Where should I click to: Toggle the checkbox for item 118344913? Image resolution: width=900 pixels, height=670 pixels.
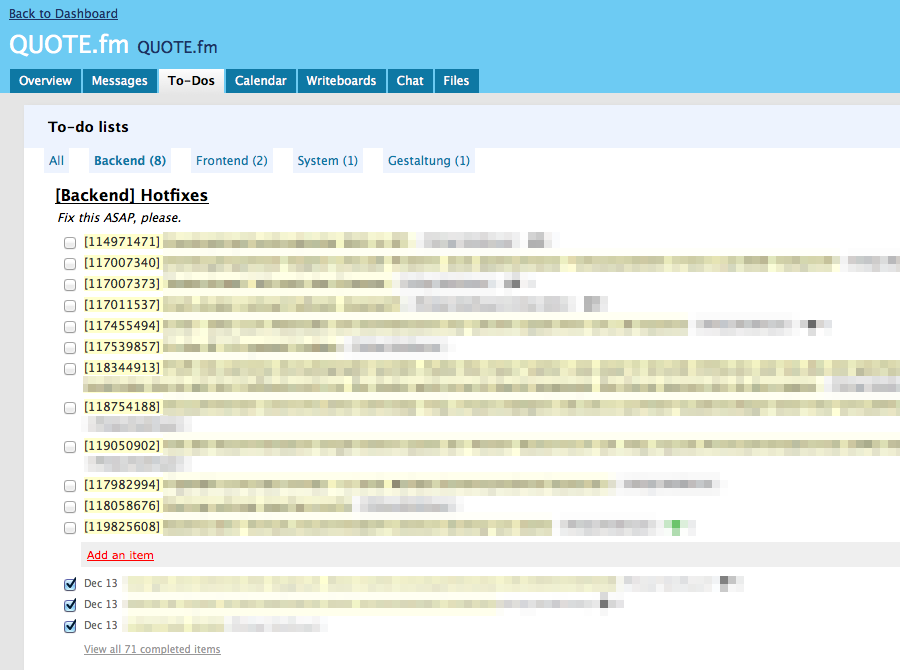click(x=70, y=368)
